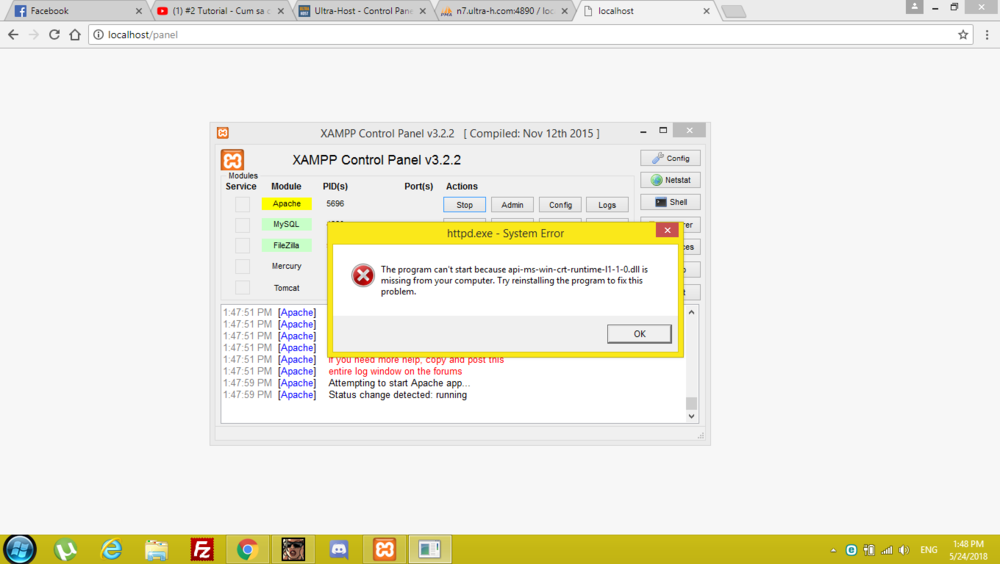Bookmark this page with the star
This screenshot has height=564, width=1000.
click(x=963, y=34)
